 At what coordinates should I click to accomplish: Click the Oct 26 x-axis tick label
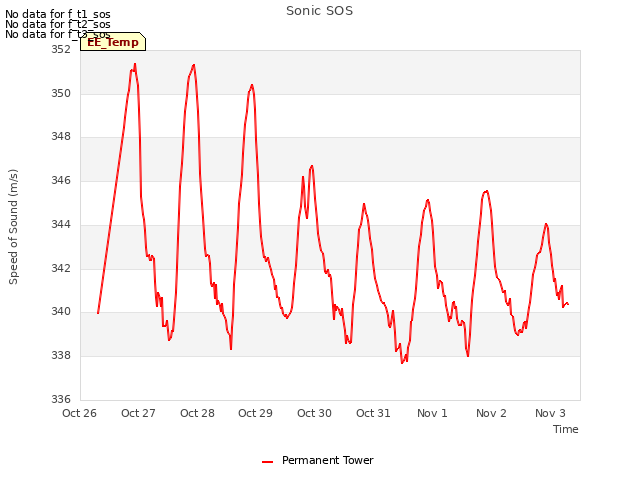point(79,413)
